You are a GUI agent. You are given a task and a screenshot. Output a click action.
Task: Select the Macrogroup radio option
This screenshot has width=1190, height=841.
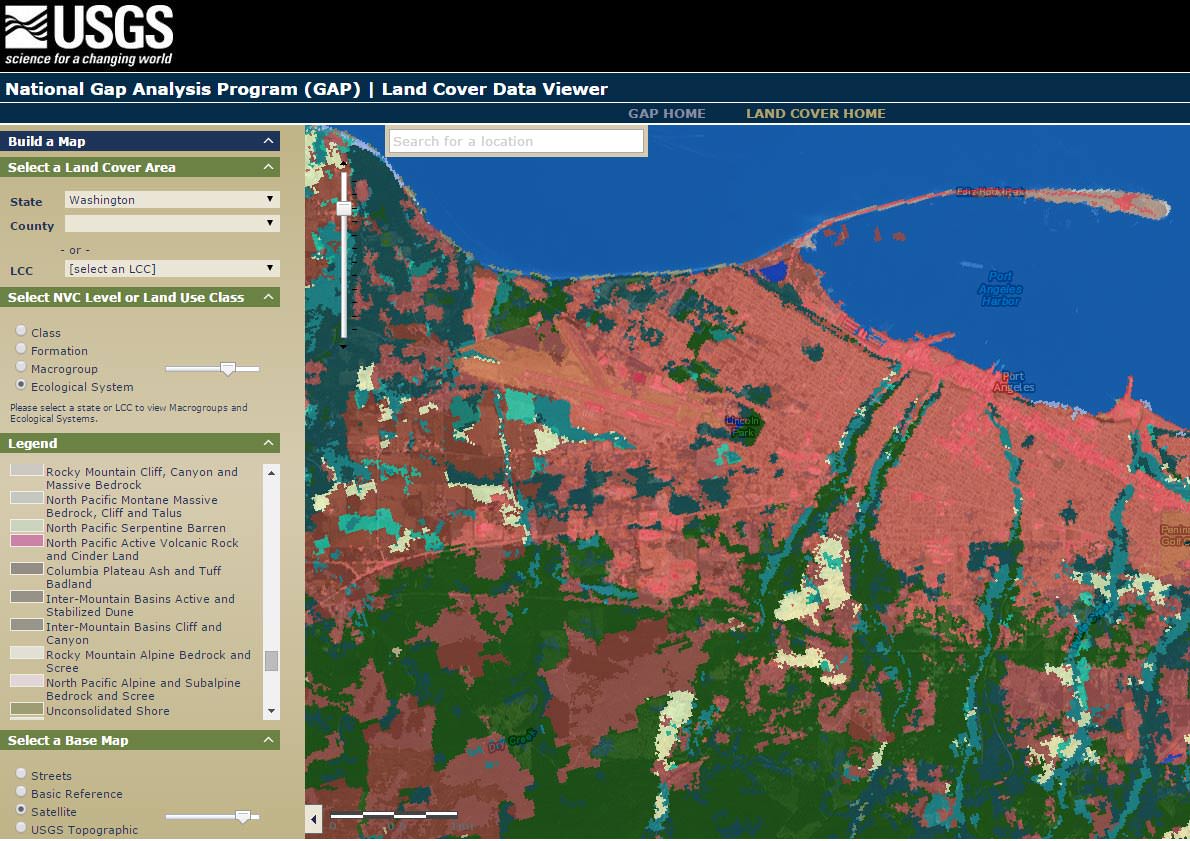(21, 367)
